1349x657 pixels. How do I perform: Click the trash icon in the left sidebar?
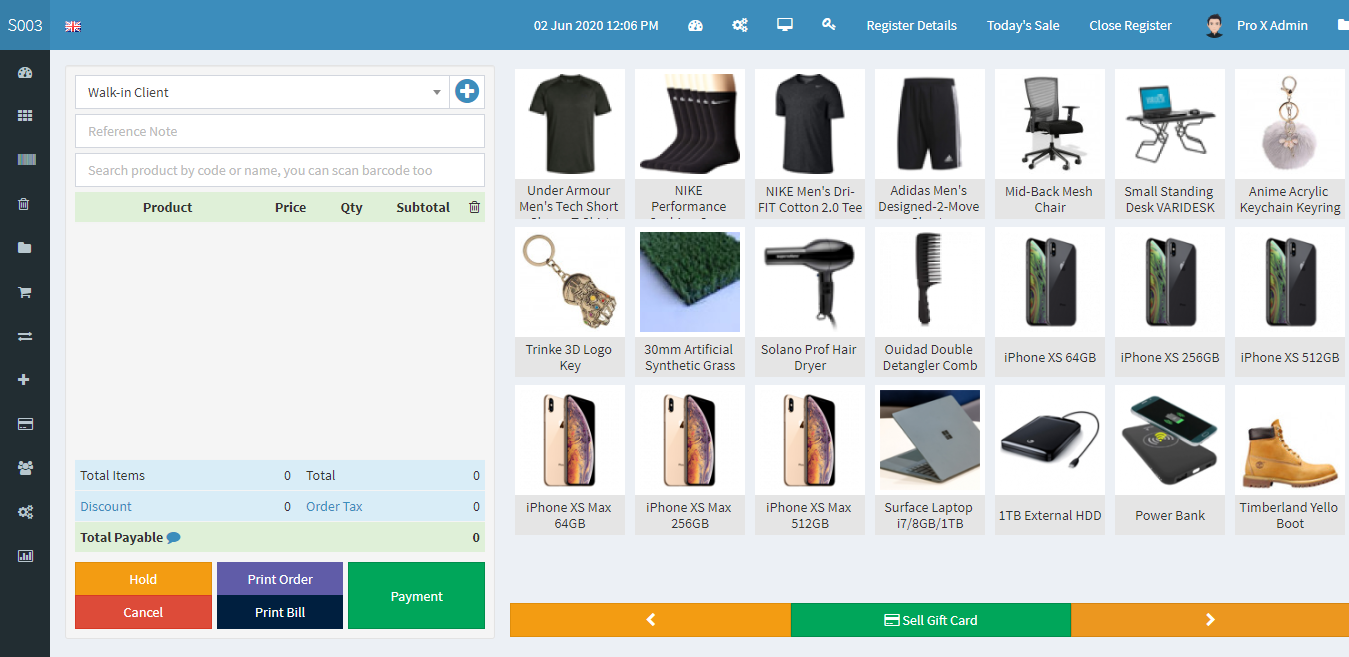tap(25, 204)
